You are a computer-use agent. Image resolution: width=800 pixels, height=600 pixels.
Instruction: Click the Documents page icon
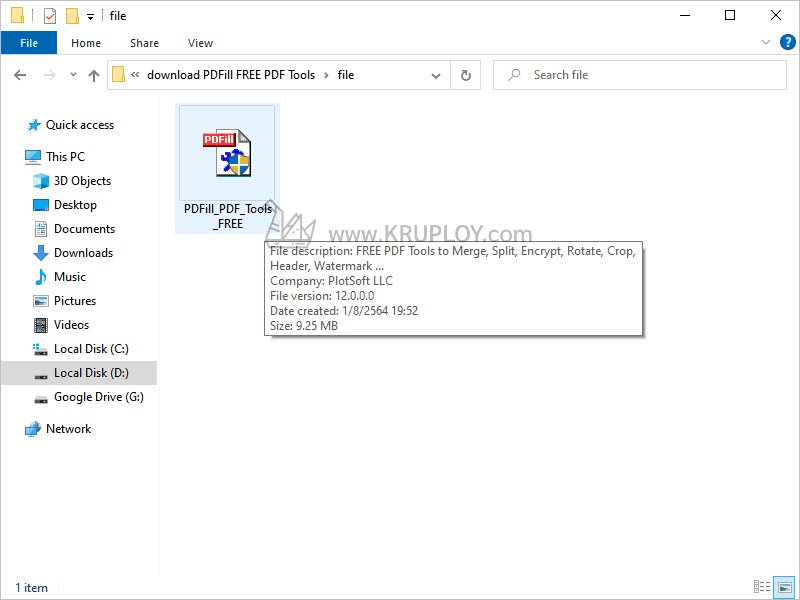click(41, 229)
